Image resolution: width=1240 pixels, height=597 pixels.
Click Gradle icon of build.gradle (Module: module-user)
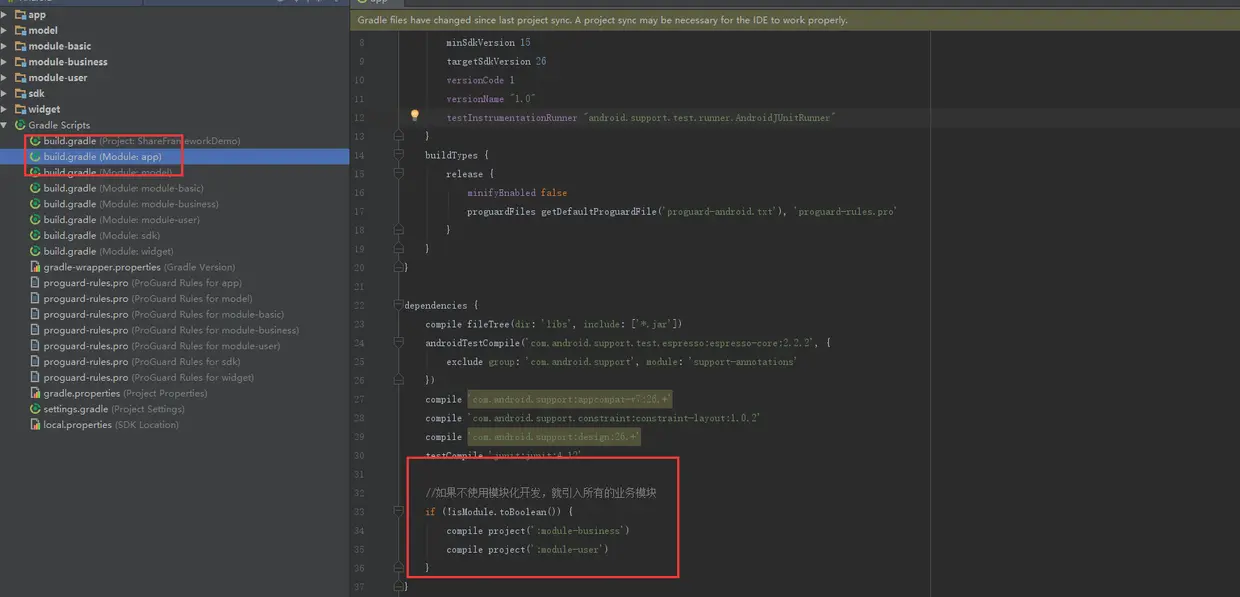[35, 220]
